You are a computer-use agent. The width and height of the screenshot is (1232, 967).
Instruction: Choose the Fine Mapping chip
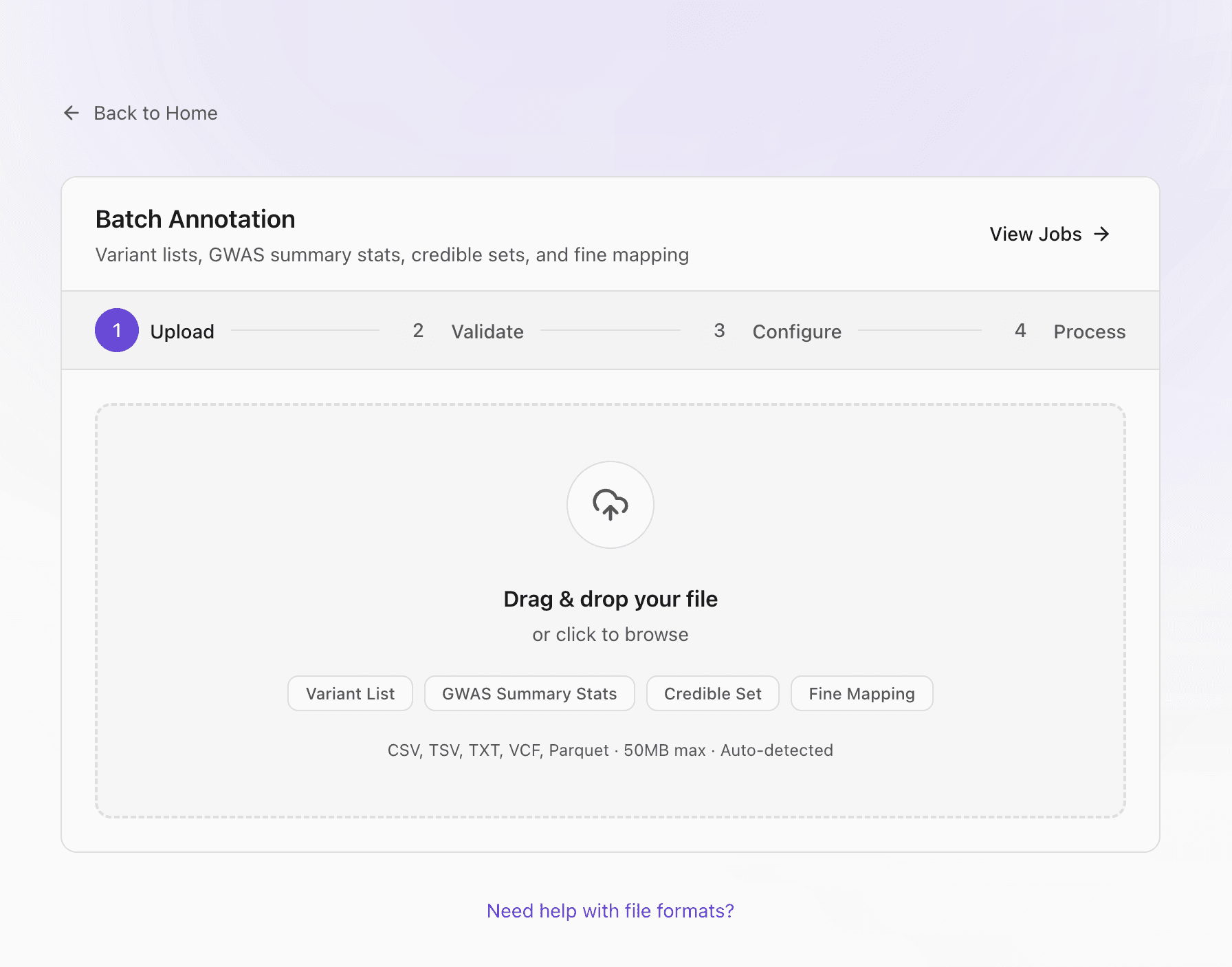861,693
